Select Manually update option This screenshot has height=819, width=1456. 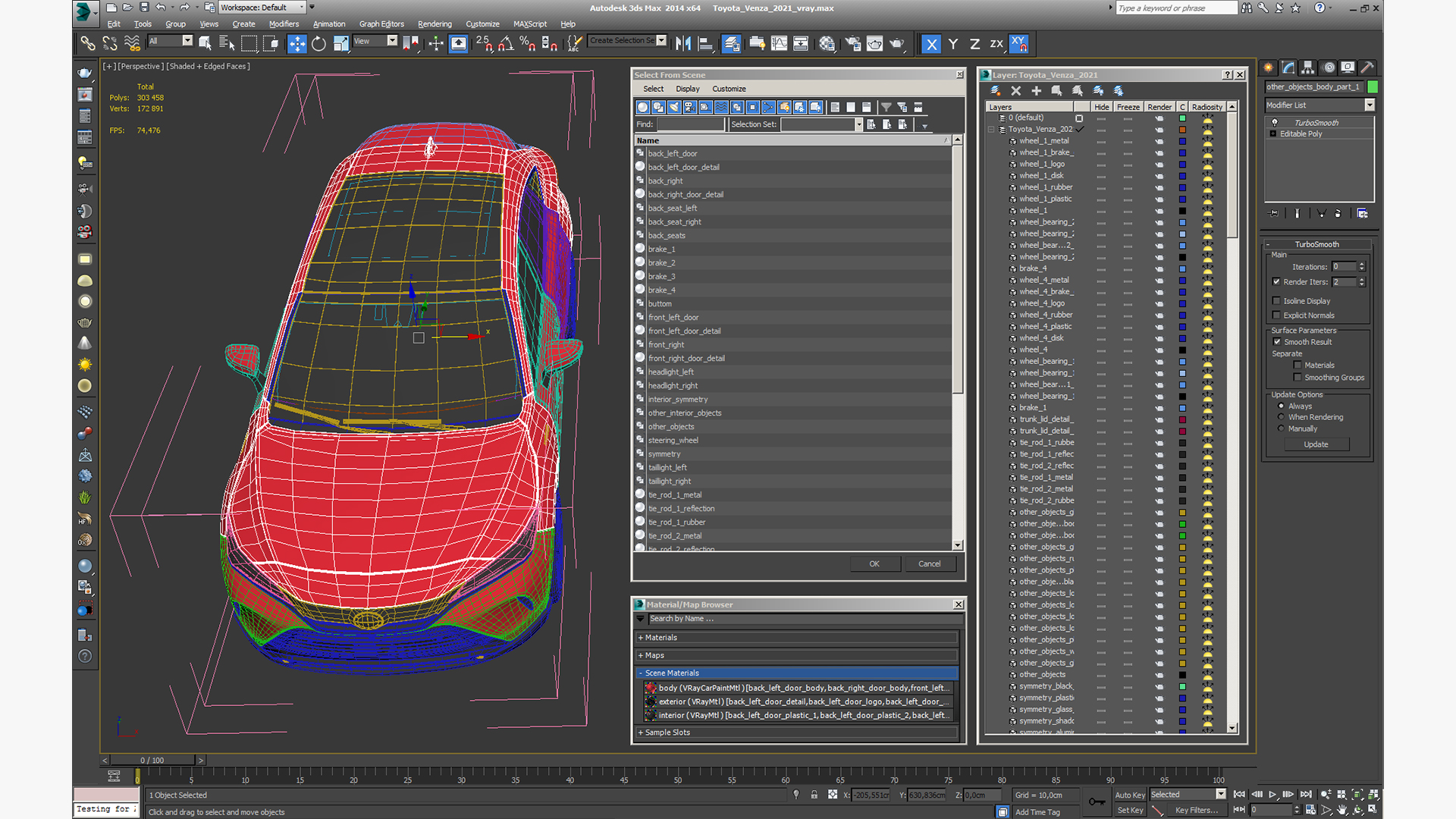click(1282, 429)
